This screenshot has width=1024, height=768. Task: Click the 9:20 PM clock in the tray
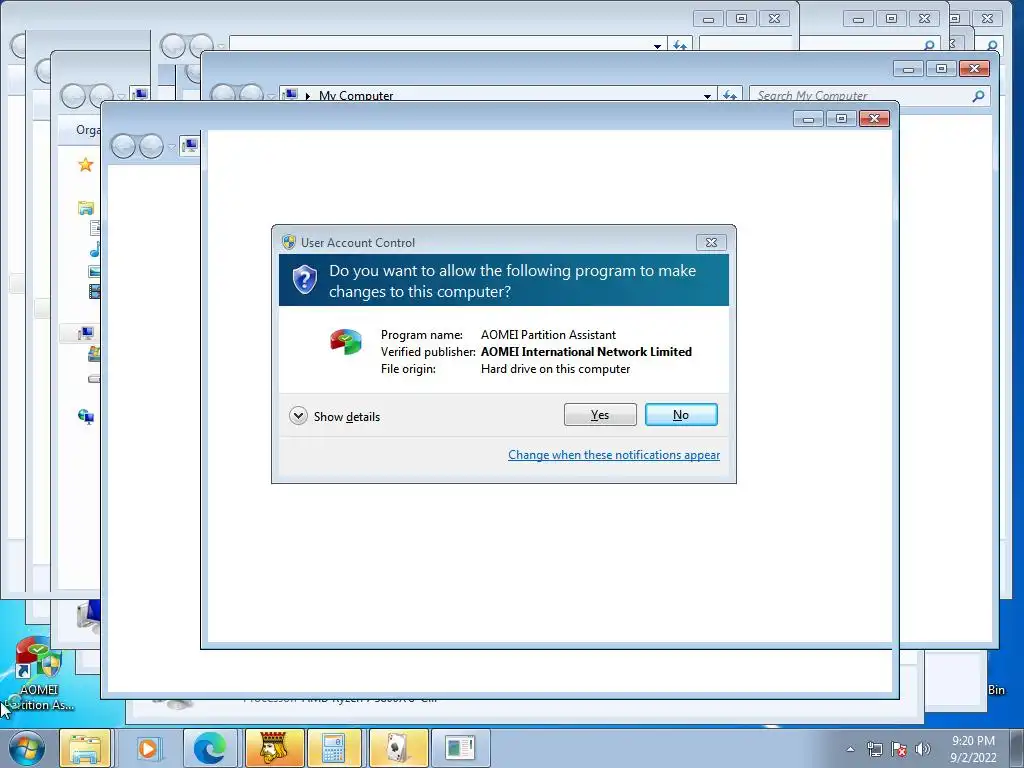pyautogui.click(x=973, y=741)
